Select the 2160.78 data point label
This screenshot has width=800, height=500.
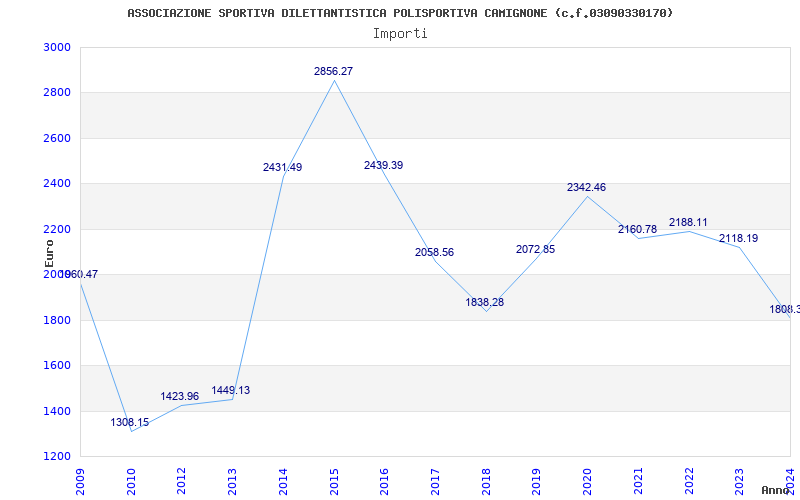point(637,230)
